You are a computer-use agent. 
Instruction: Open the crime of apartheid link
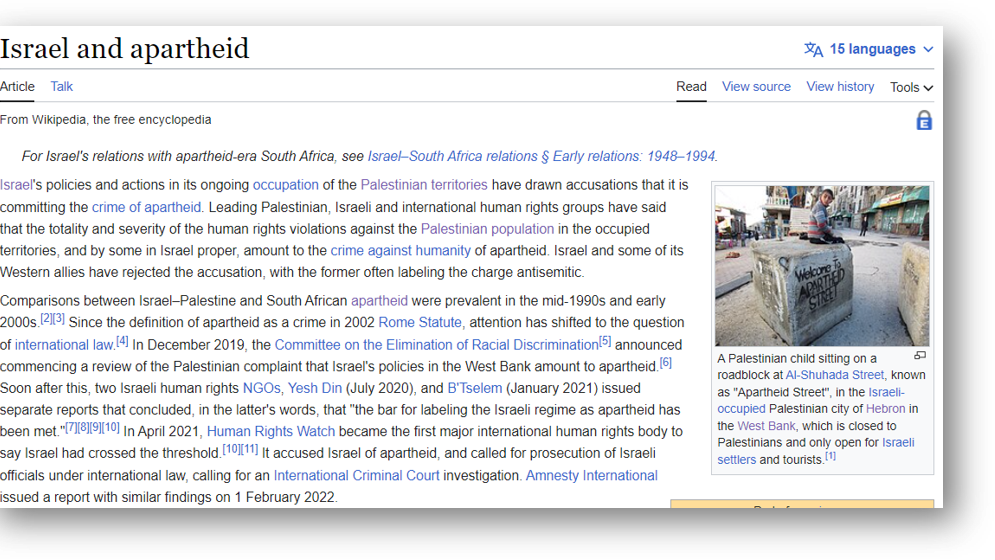146,207
